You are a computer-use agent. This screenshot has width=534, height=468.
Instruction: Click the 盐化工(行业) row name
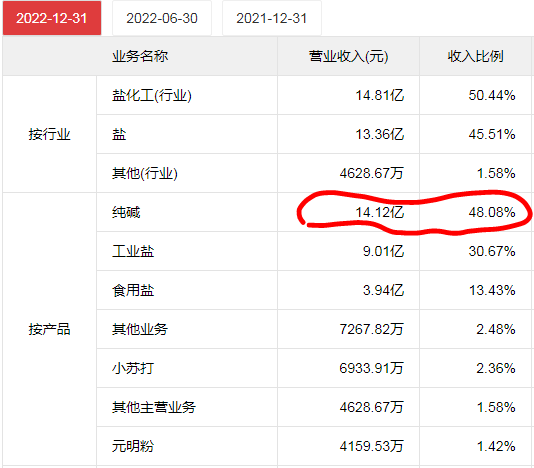pos(152,95)
